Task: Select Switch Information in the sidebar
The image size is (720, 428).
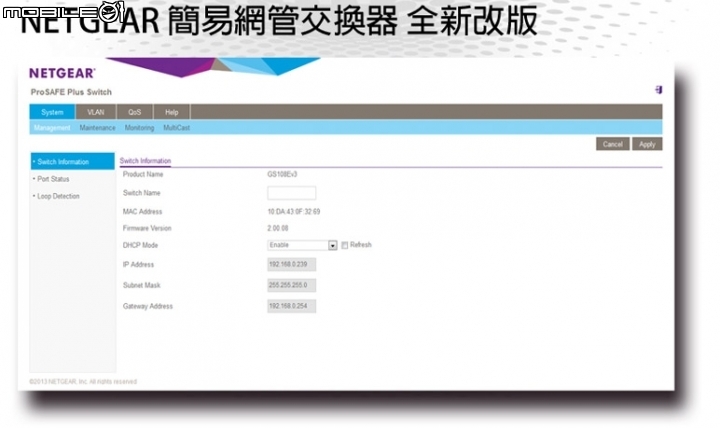Action: (73, 162)
